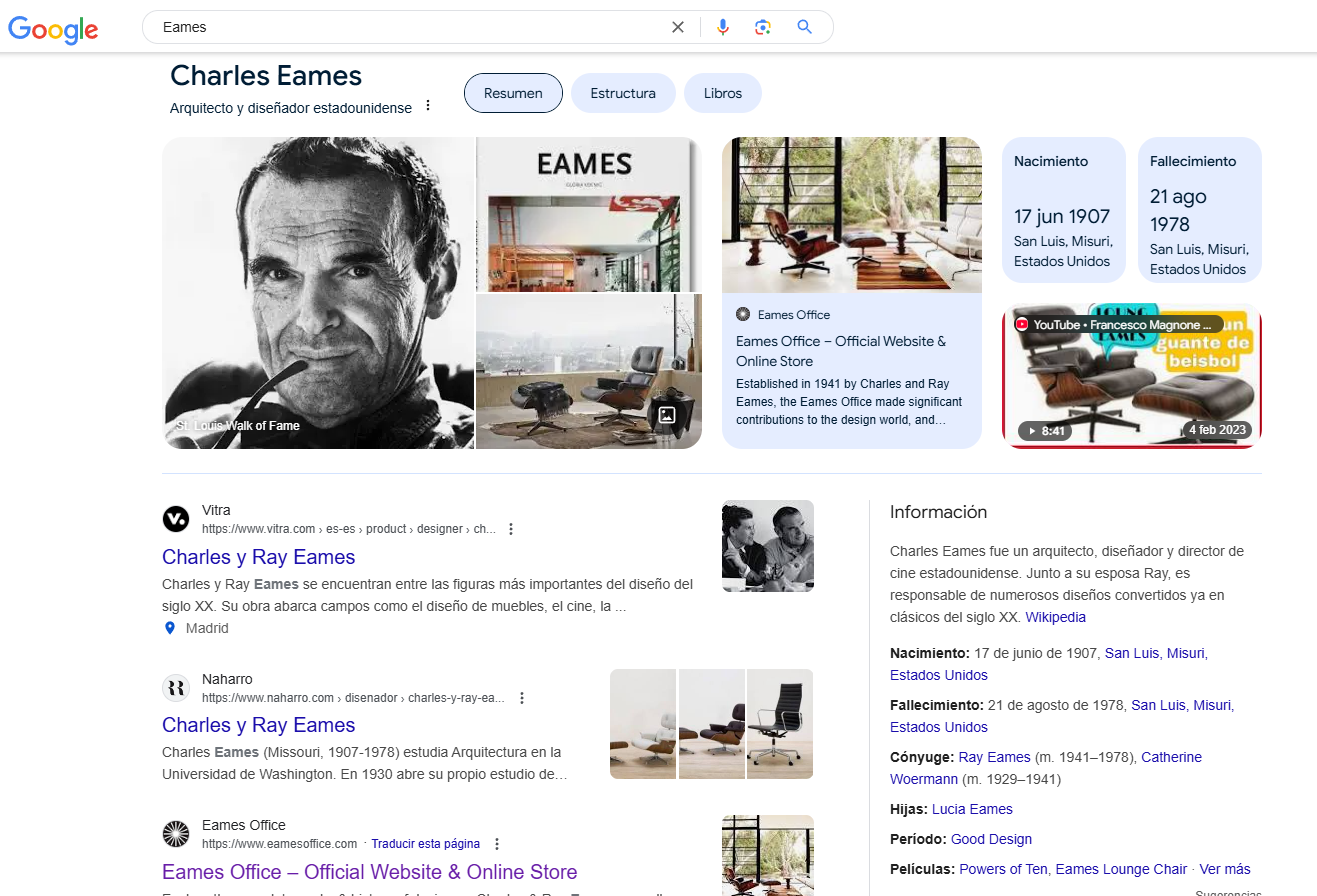
Task: Start voice search with microphone icon
Action: [723, 27]
